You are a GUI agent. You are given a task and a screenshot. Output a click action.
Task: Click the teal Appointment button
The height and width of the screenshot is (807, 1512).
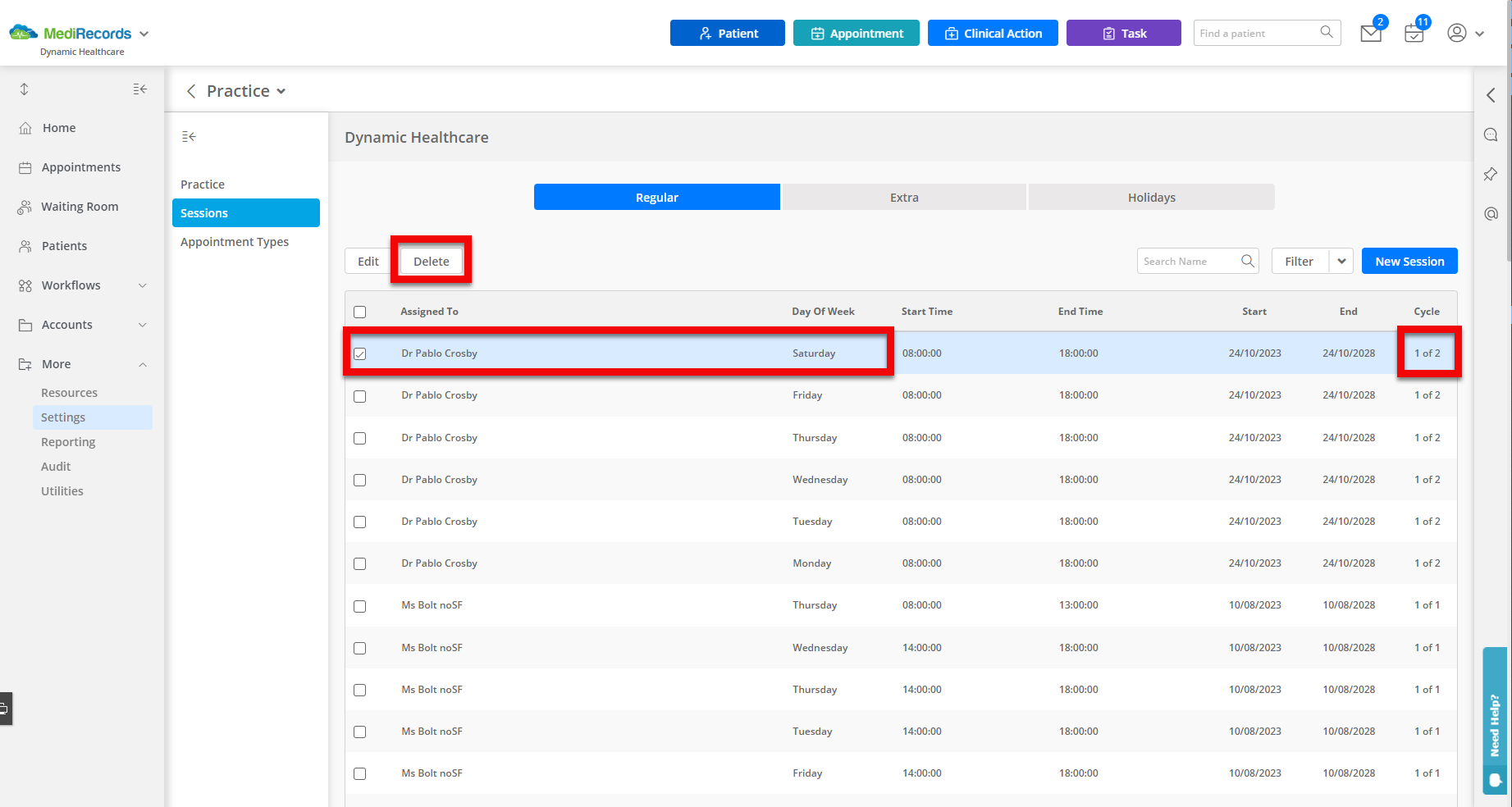click(856, 33)
